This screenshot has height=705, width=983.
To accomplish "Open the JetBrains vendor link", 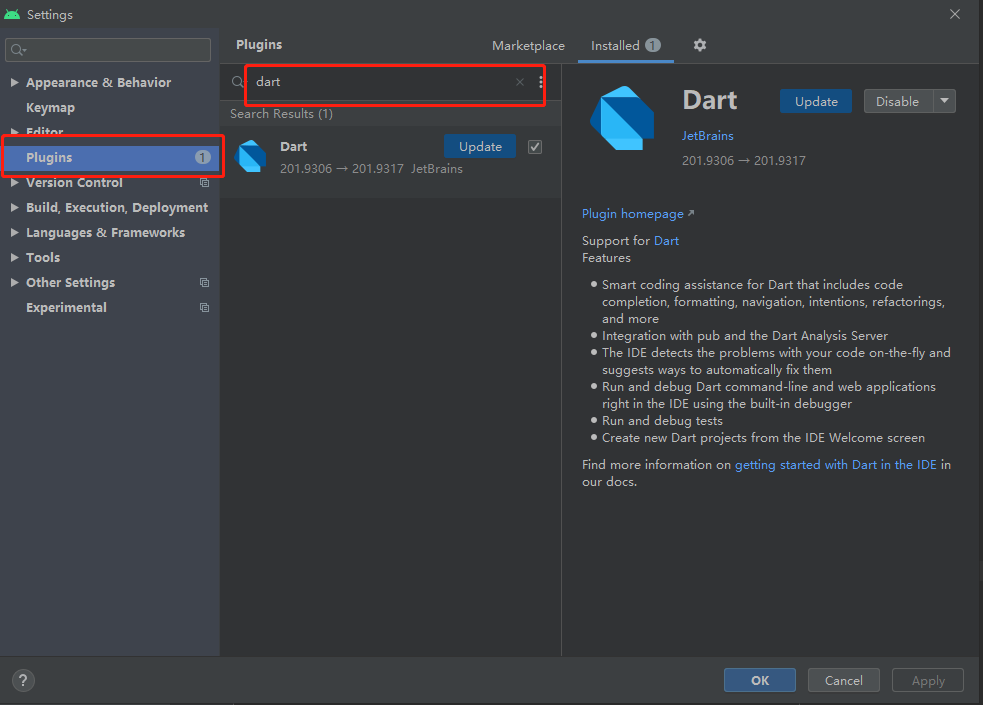I will (707, 135).
